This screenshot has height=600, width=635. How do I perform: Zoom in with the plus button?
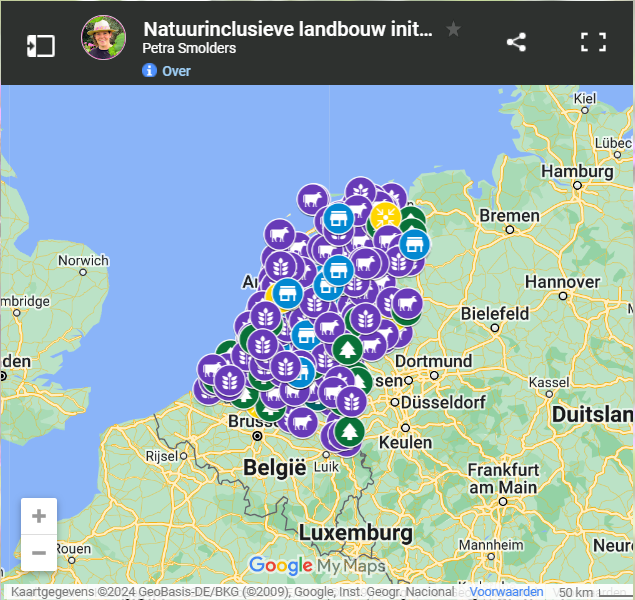tap(39, 516)
